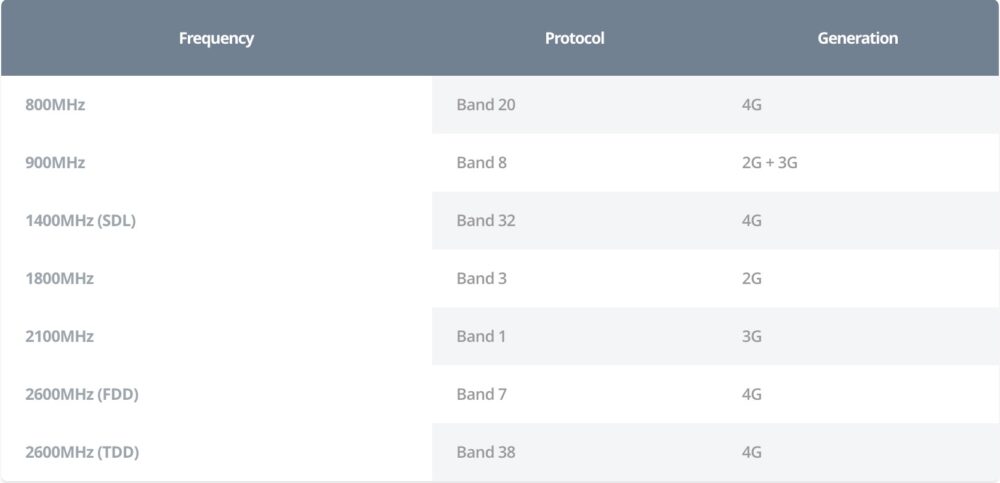Click the 2G + 3G generation cell
This screenshot has width=1000, height=483.
click(x=769, y=162)
